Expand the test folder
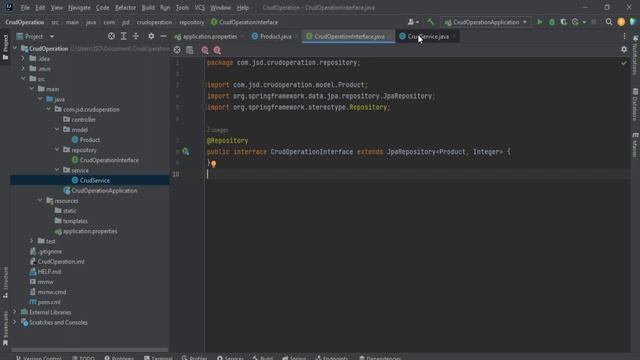 pyautogui.click(x=32, y=241)
